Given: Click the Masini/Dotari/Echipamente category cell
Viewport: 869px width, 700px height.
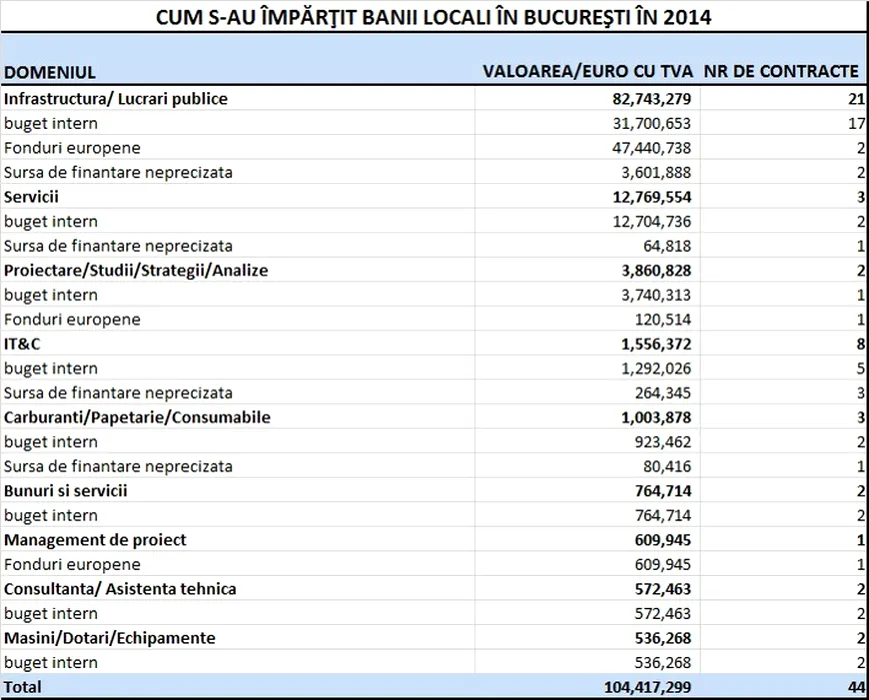Looking at the screenshot, I should pyautogui.click(x=110, y=638).
